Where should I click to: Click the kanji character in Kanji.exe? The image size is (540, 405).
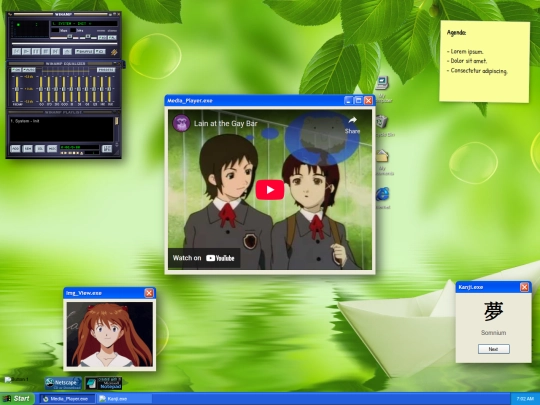click(x=494, y=312)
